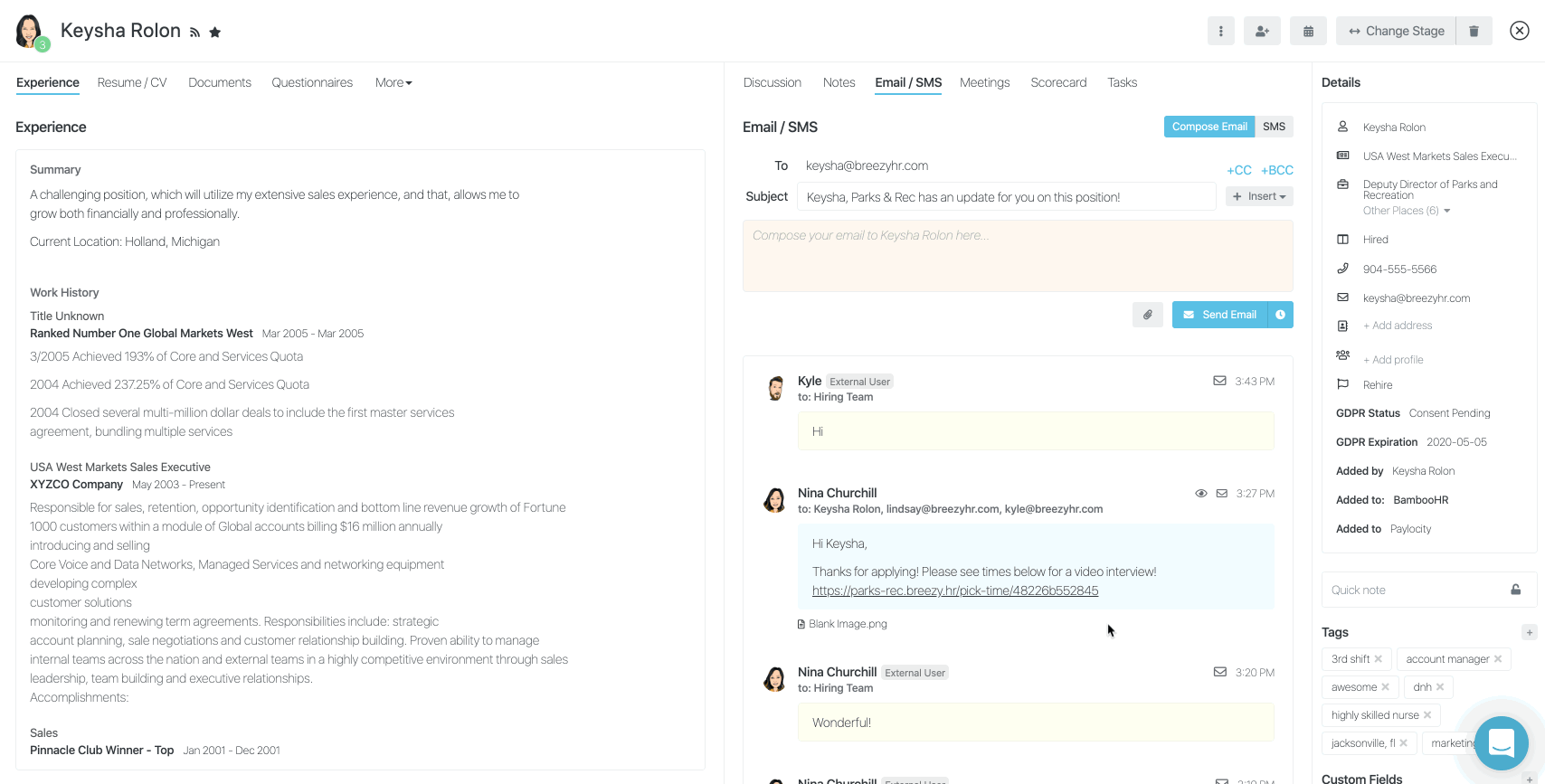Open the Insert dropdown

coord(1259,196)
